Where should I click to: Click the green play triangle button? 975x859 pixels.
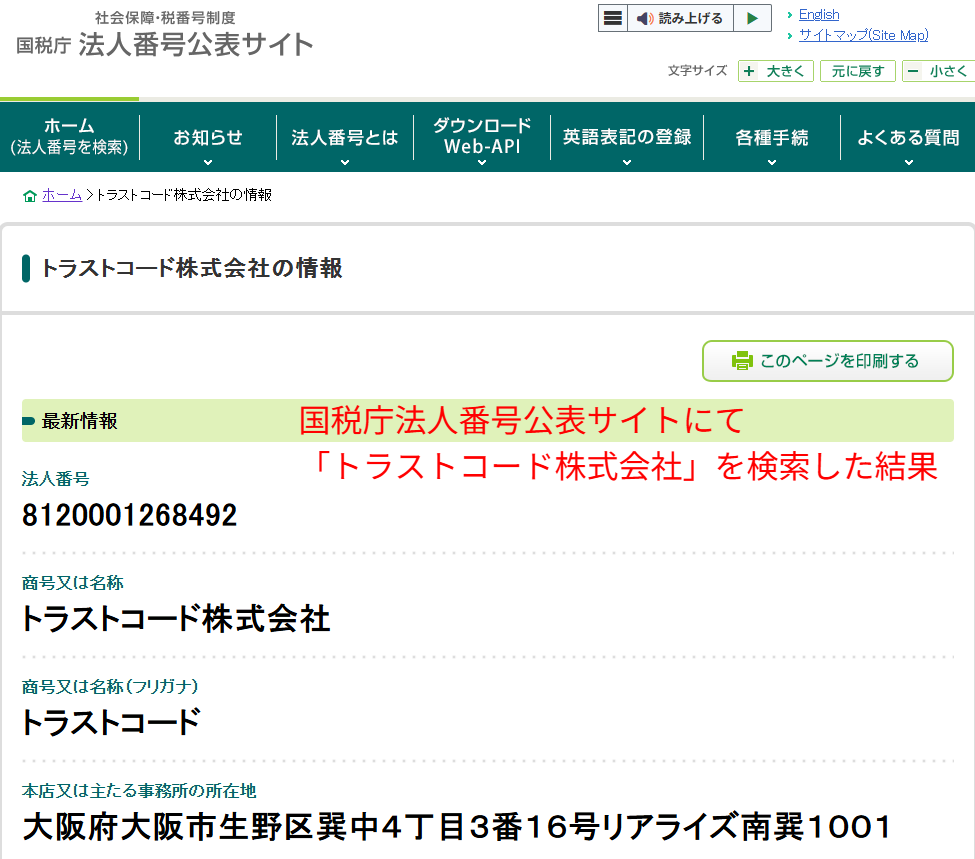coord(752,18)
